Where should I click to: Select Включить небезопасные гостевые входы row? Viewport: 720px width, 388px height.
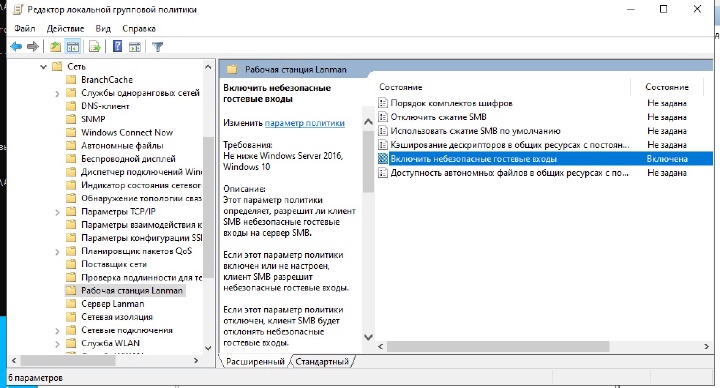click(545, 159)
